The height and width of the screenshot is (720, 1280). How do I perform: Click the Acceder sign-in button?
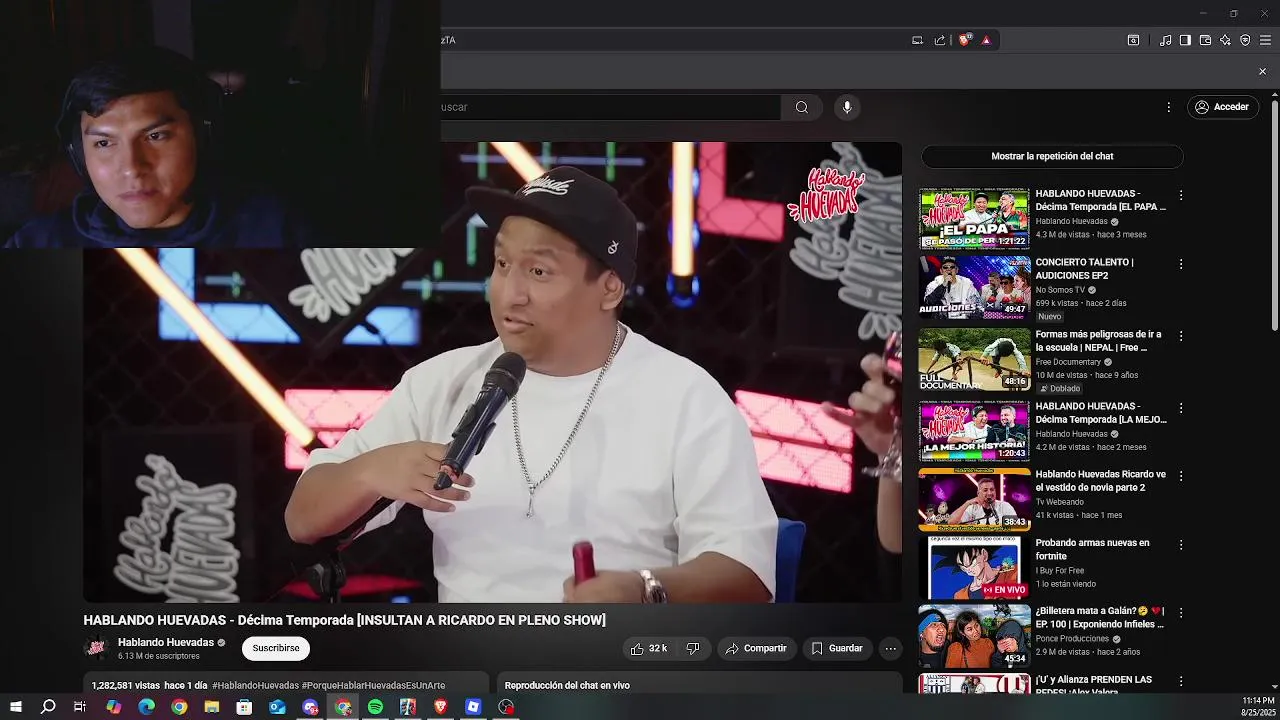pyautogui.click(x=1221, y=107)
